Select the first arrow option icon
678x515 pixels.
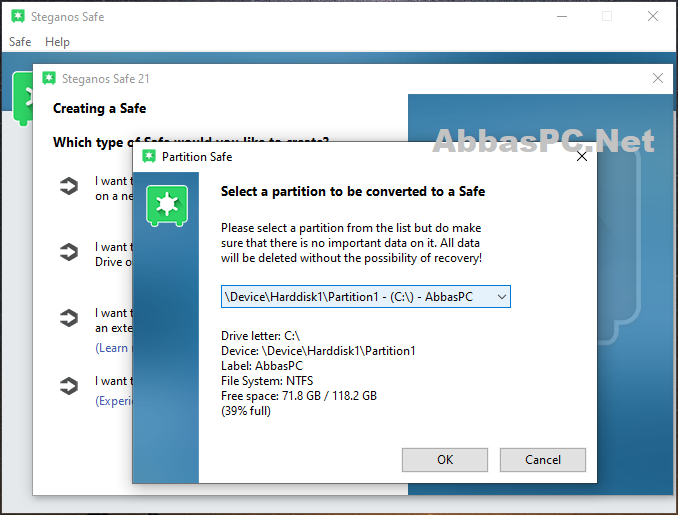tap(69, 186)
